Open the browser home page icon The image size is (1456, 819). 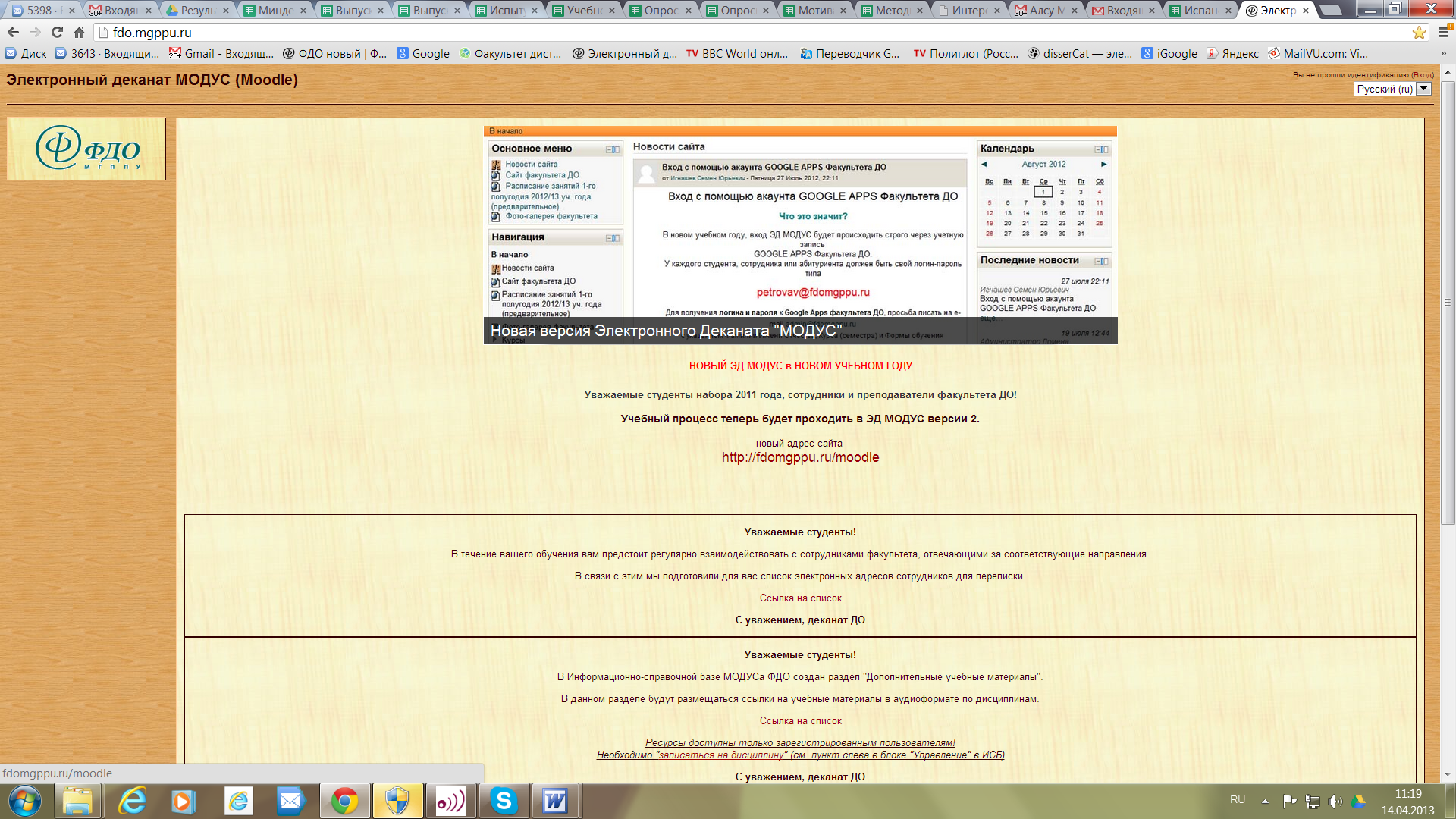pyautogui.click(x=79, y=33)
